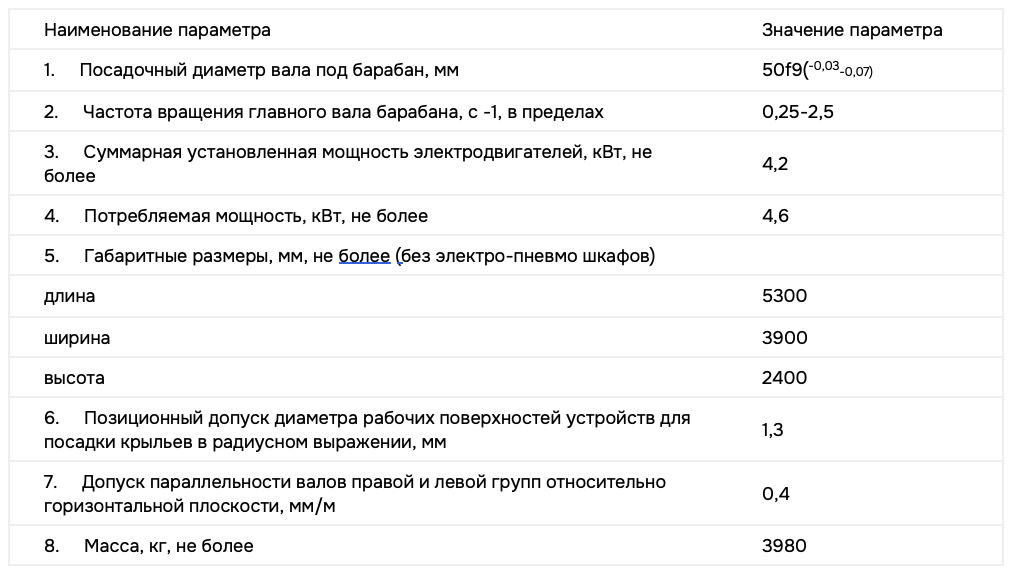Click the 0,25-2,5 value cell
Screen dimensions: 1016x576
point(797,112)
